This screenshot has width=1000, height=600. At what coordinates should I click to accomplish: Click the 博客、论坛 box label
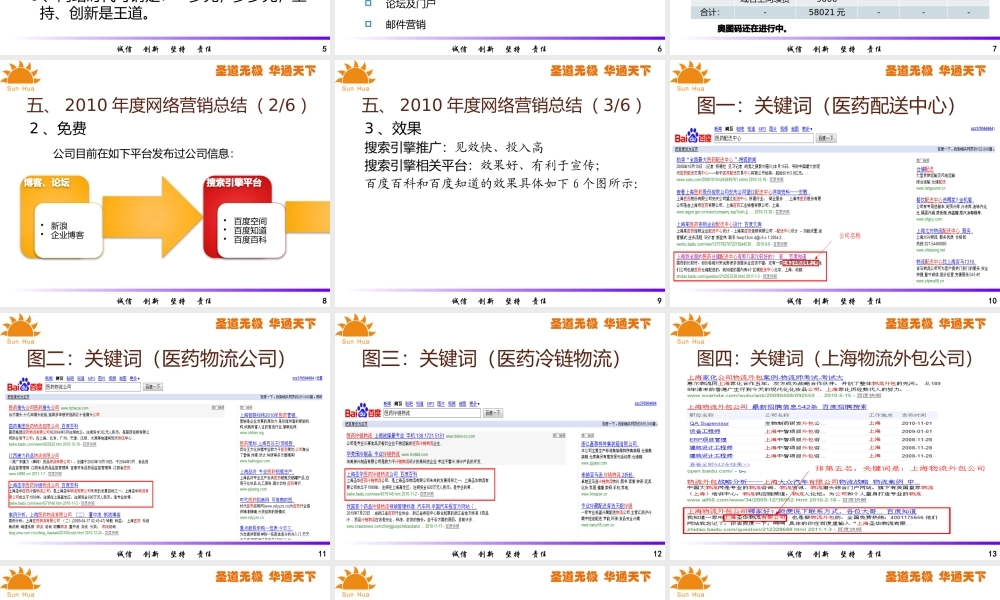click(x=47, y=183)
